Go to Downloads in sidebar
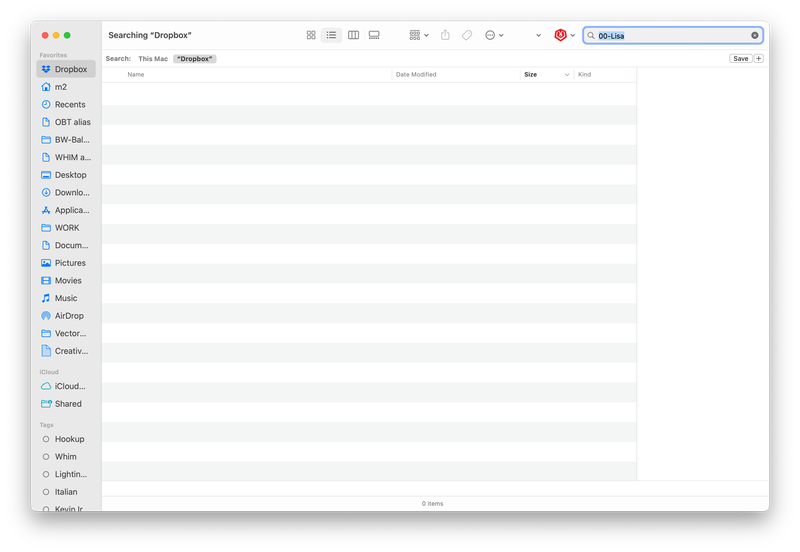Viewport: 800px width, 552px height. [66, 192]
